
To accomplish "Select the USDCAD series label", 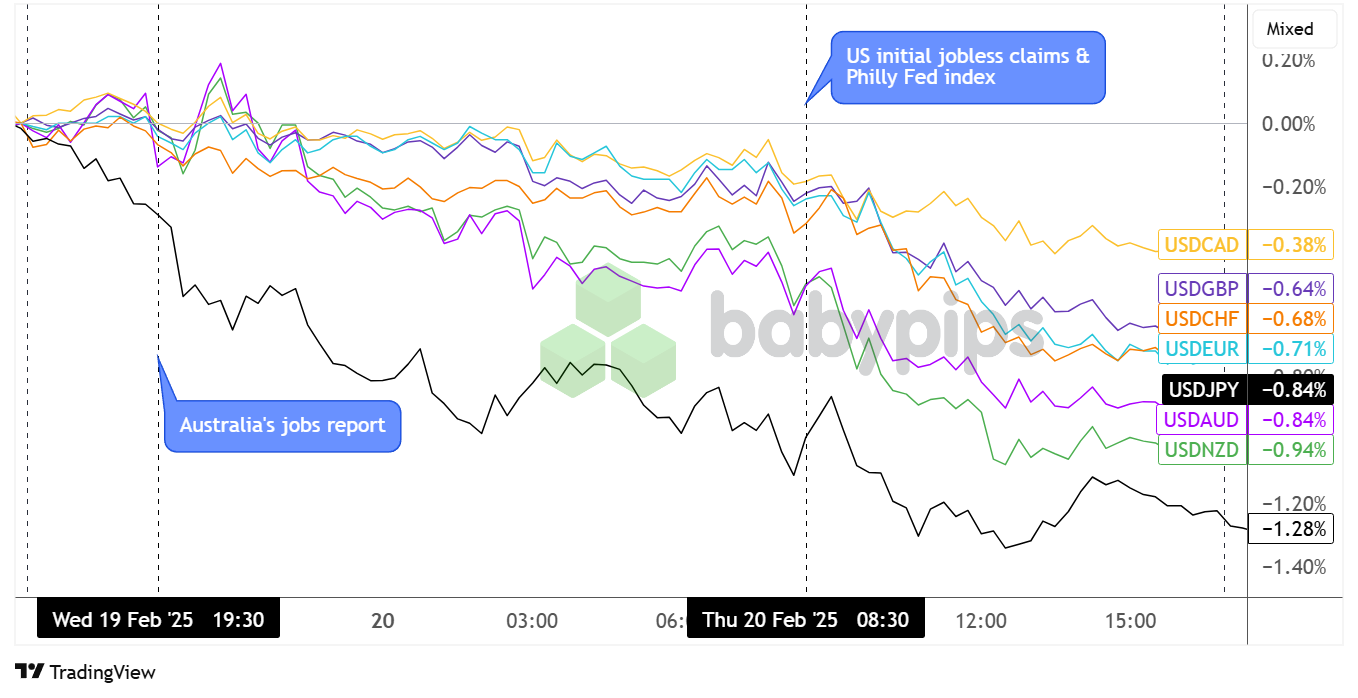I will [x=1202, y=245].
